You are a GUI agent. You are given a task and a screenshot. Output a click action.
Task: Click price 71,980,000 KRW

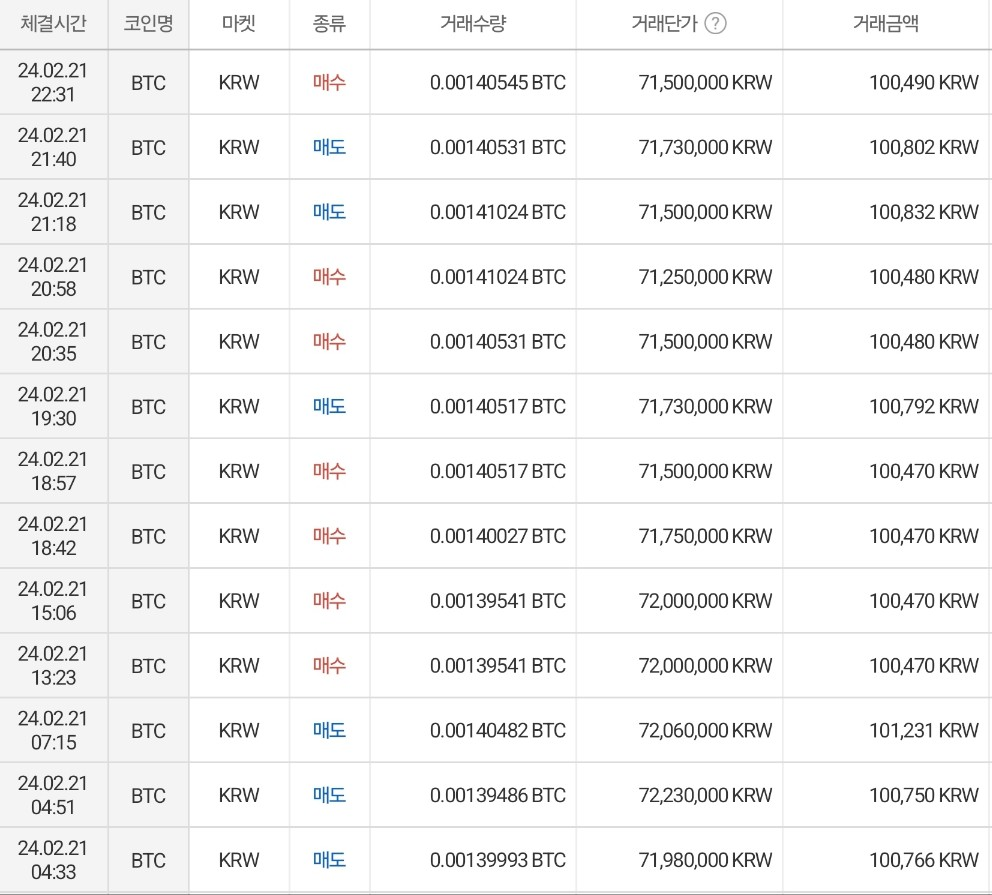[x=705, y=860]
